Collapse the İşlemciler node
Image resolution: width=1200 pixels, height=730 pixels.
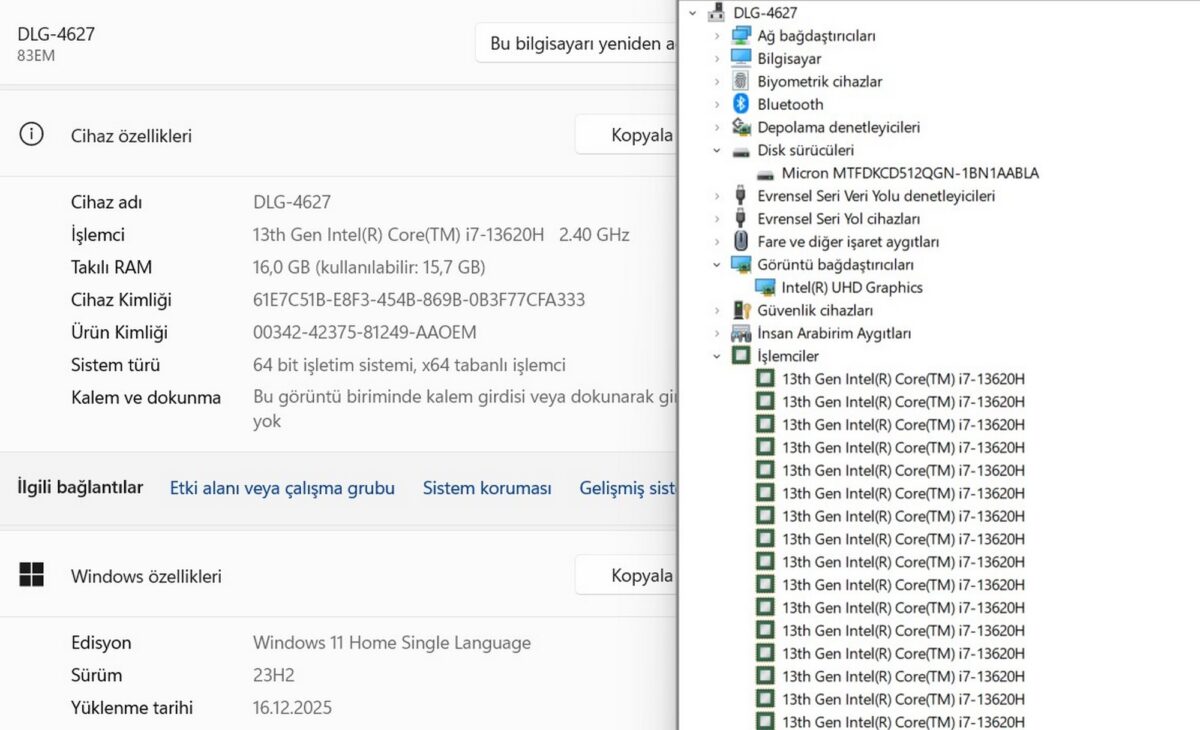(x=717, y=356)
